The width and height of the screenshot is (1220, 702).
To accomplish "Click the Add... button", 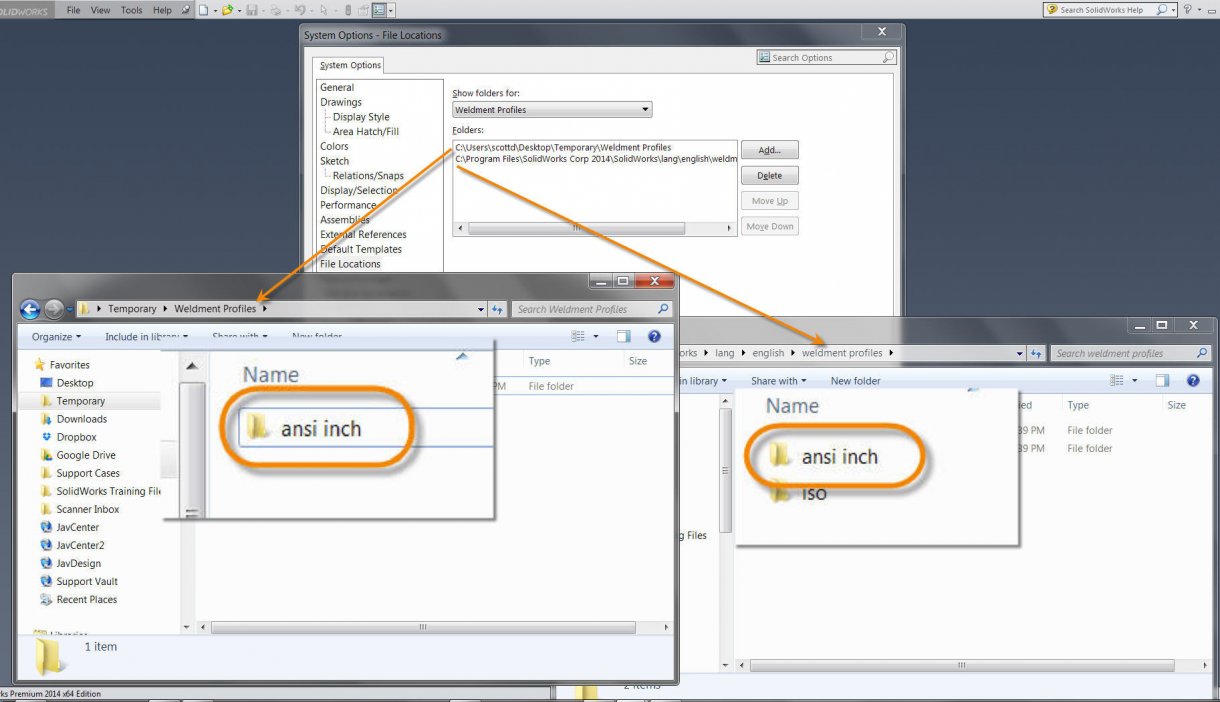I will point(769,150).
